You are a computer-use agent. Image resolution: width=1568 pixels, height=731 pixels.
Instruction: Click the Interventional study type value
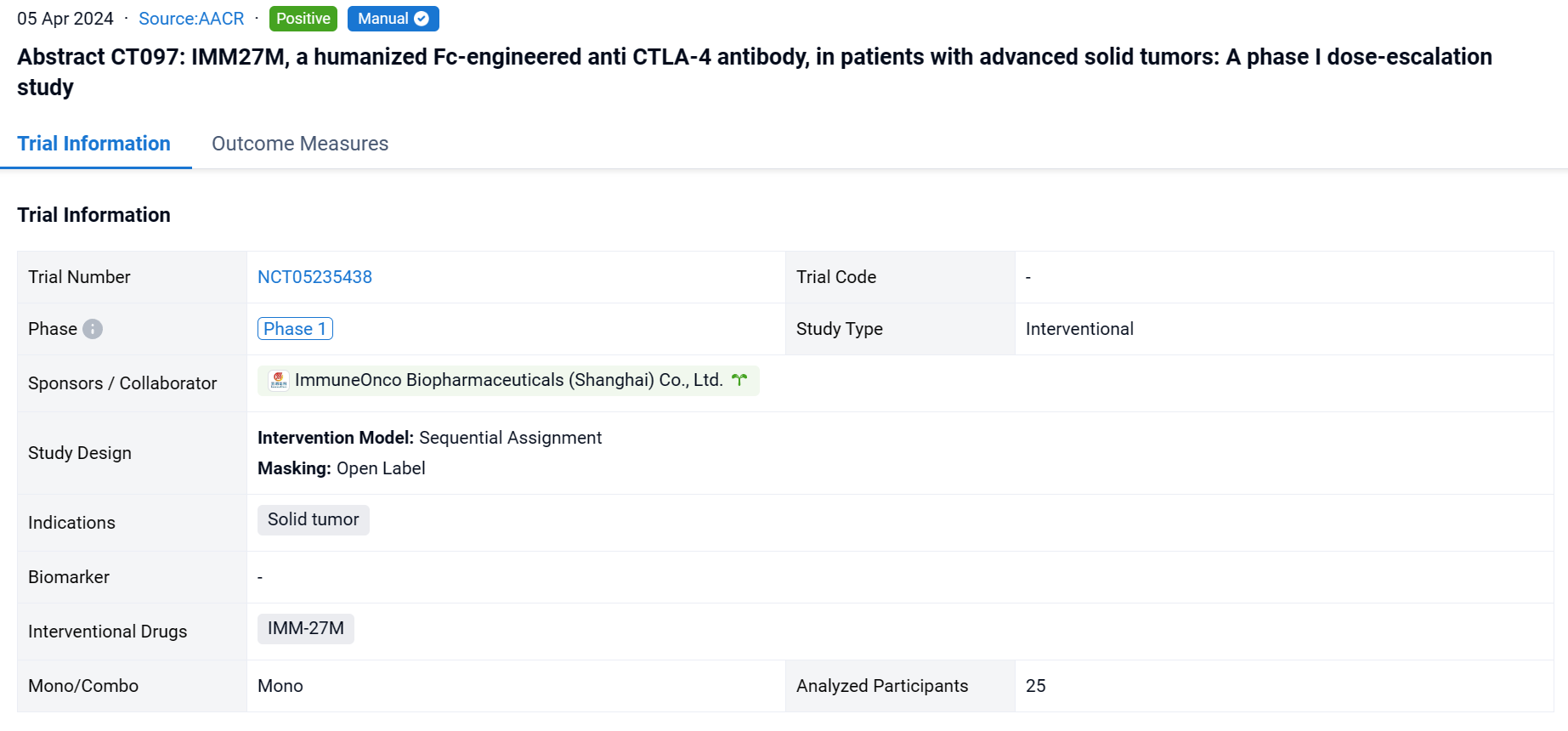tap(1079, 329)
